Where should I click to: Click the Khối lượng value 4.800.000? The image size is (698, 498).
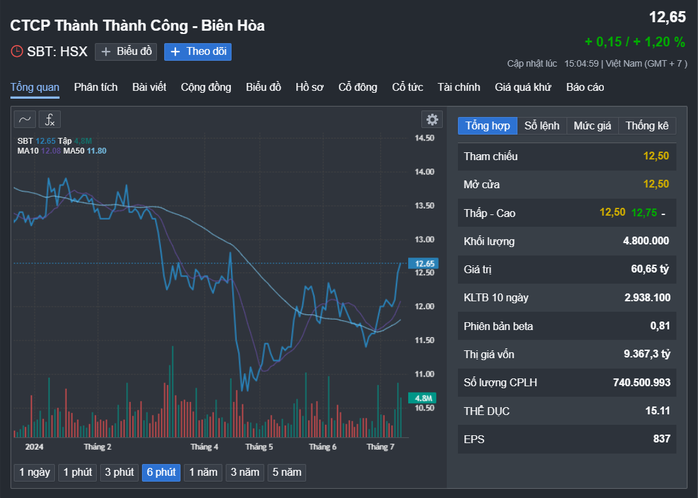646,241
